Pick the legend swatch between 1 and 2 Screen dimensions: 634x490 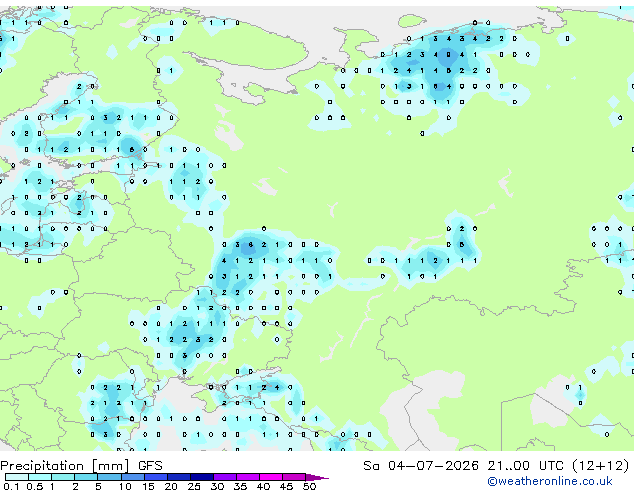tap(63, 477)
